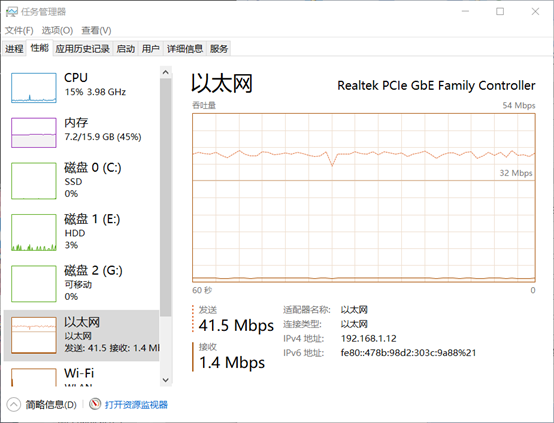Click sidebar scrollbar up arrow
The image size is (554, 423).
[166, 72]
